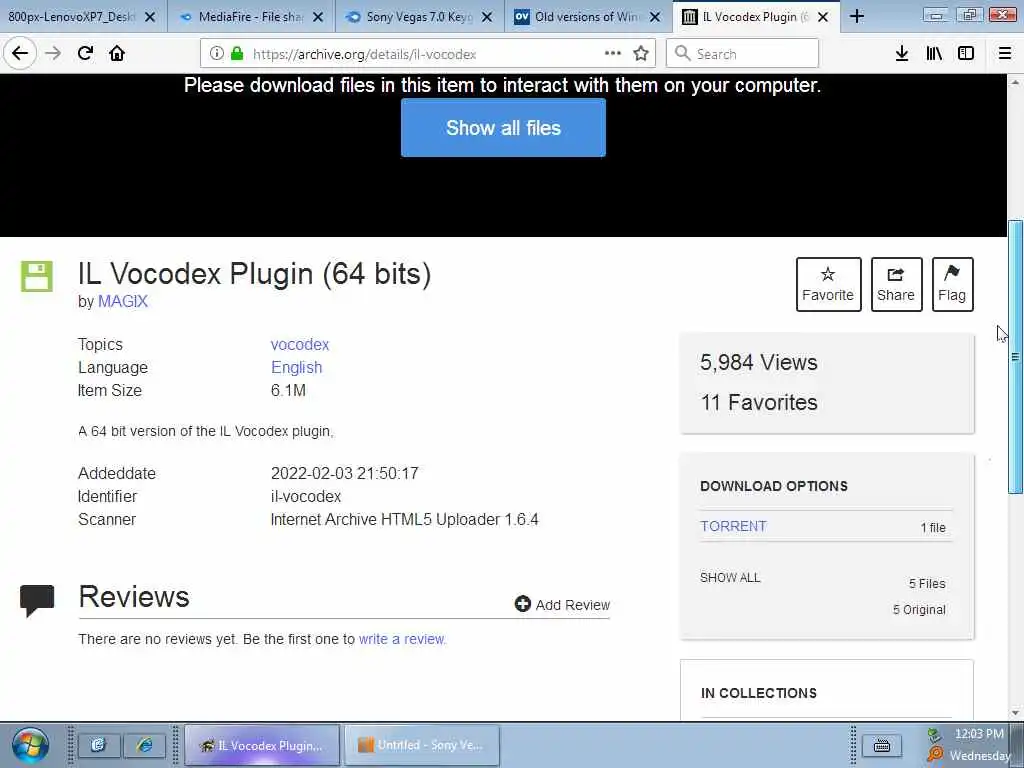Viewport: 1024px width, 768px height.
Task: Click the taskbar clock 12:03 PM
Action: (979, 734)
